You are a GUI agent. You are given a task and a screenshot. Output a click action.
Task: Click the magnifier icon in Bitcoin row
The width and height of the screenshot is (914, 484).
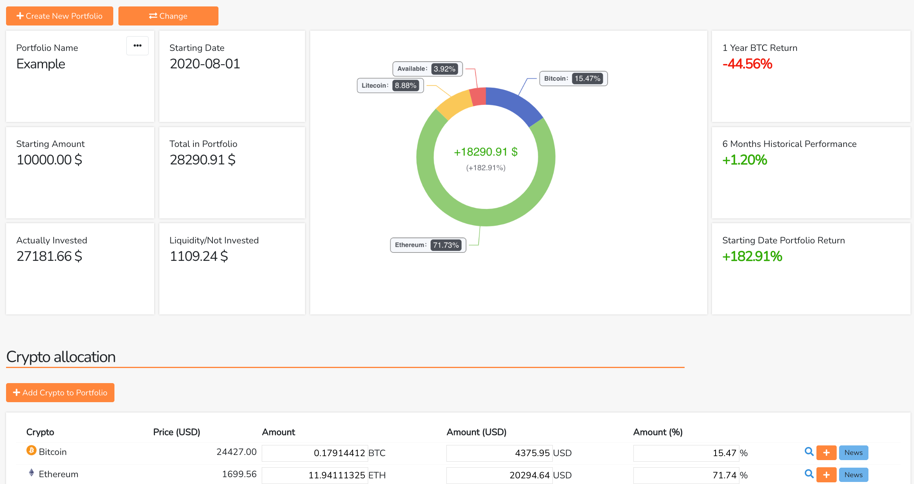[x=809, y=452]
